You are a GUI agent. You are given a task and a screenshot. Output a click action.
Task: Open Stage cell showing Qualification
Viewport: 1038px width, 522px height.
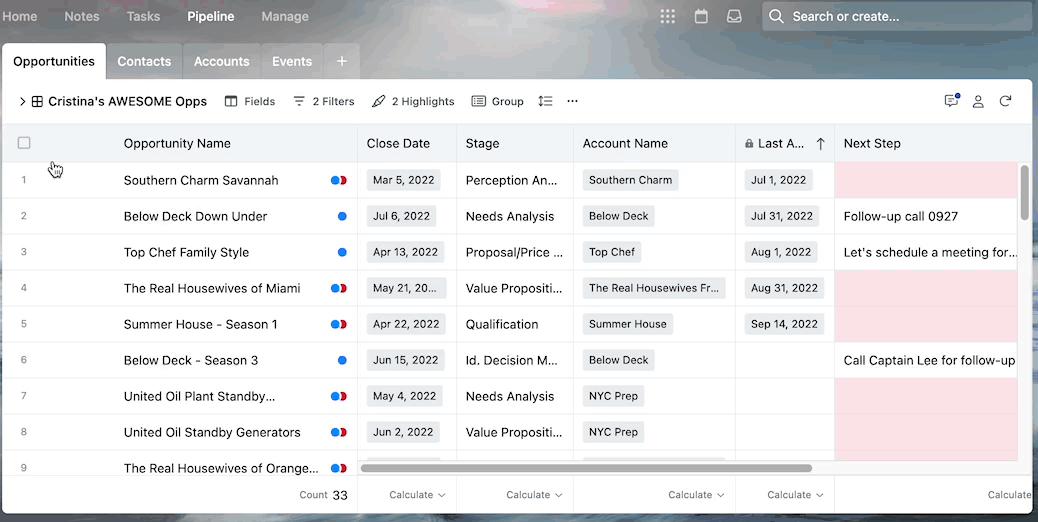coord(515,324)
